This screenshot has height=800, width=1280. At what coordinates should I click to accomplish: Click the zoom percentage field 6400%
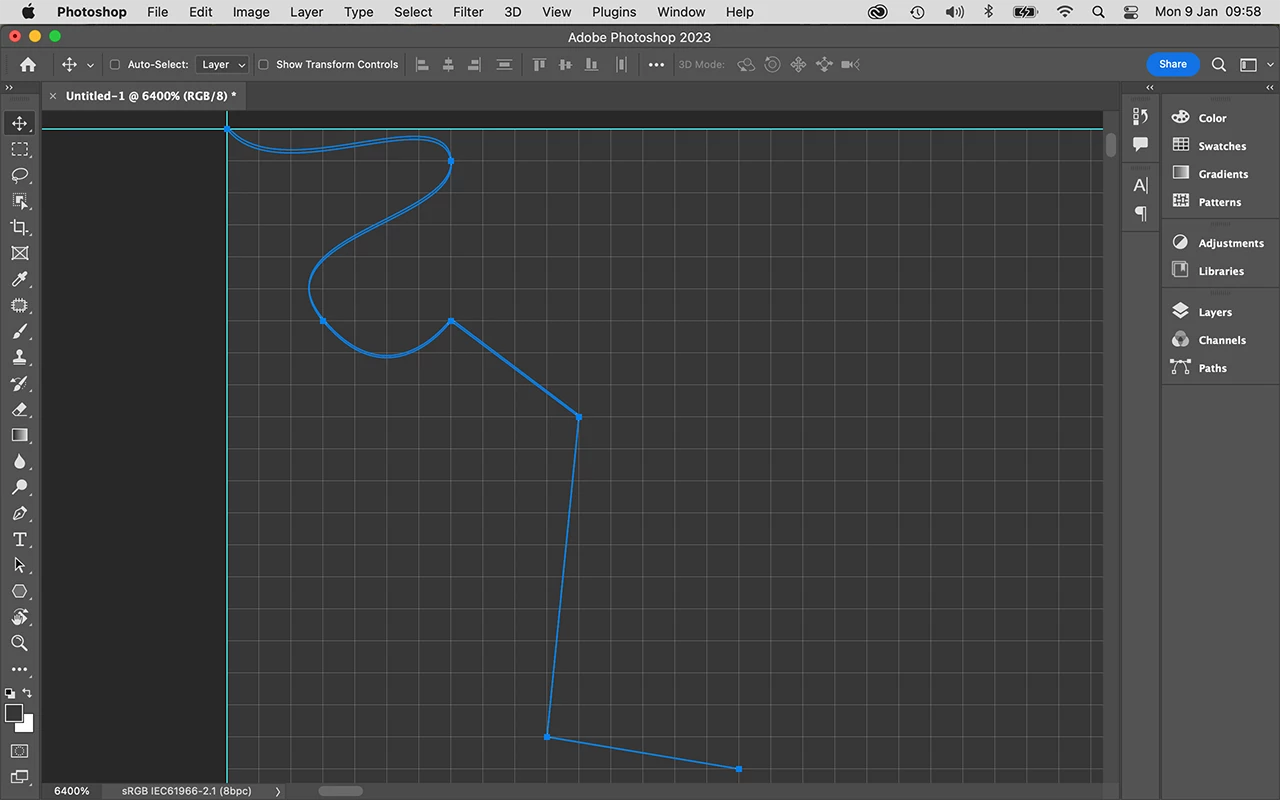(x=71, y=791)
